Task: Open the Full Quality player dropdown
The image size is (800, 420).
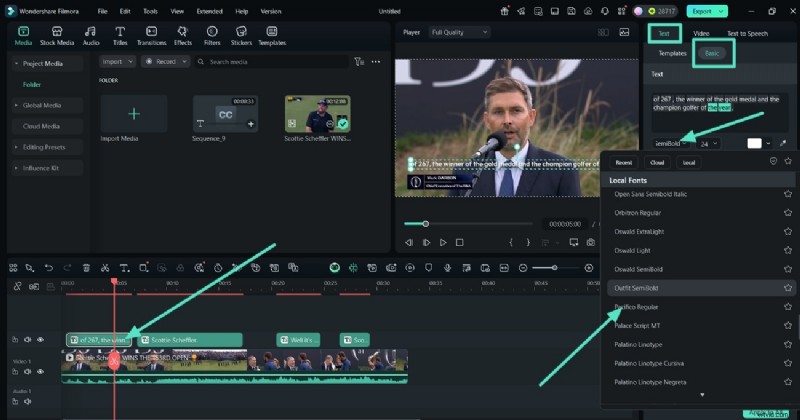Action: click(x=458, y=32)
